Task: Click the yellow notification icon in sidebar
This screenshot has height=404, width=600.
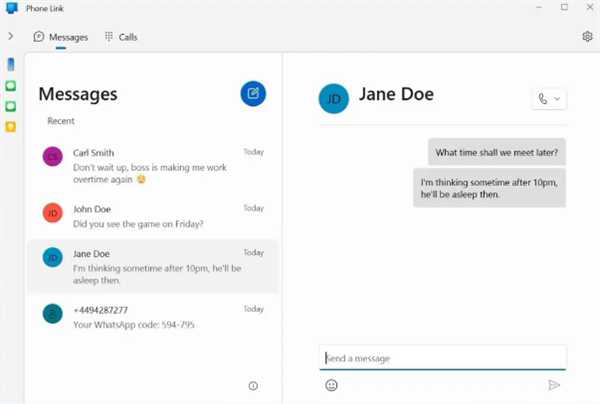Action: click(x=11, y=126)
